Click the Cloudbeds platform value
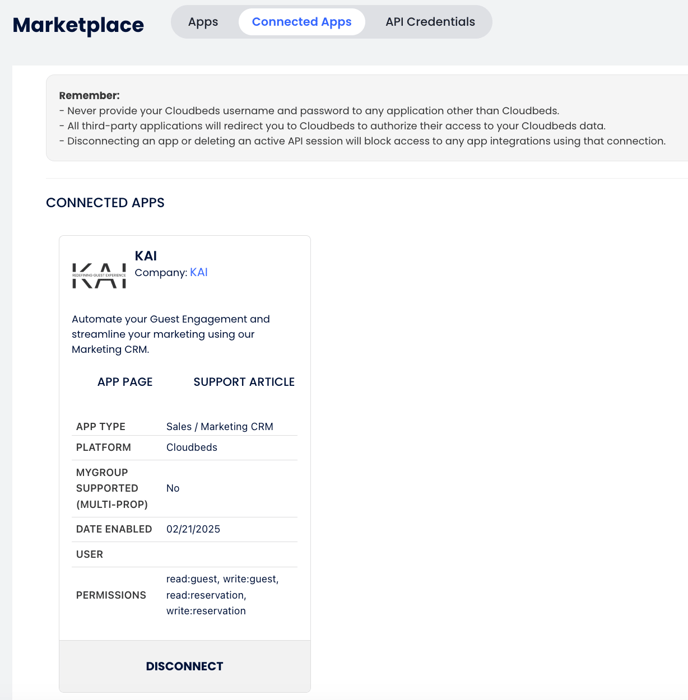The height and width of the screenshot is (700, 688). (191, 448)
